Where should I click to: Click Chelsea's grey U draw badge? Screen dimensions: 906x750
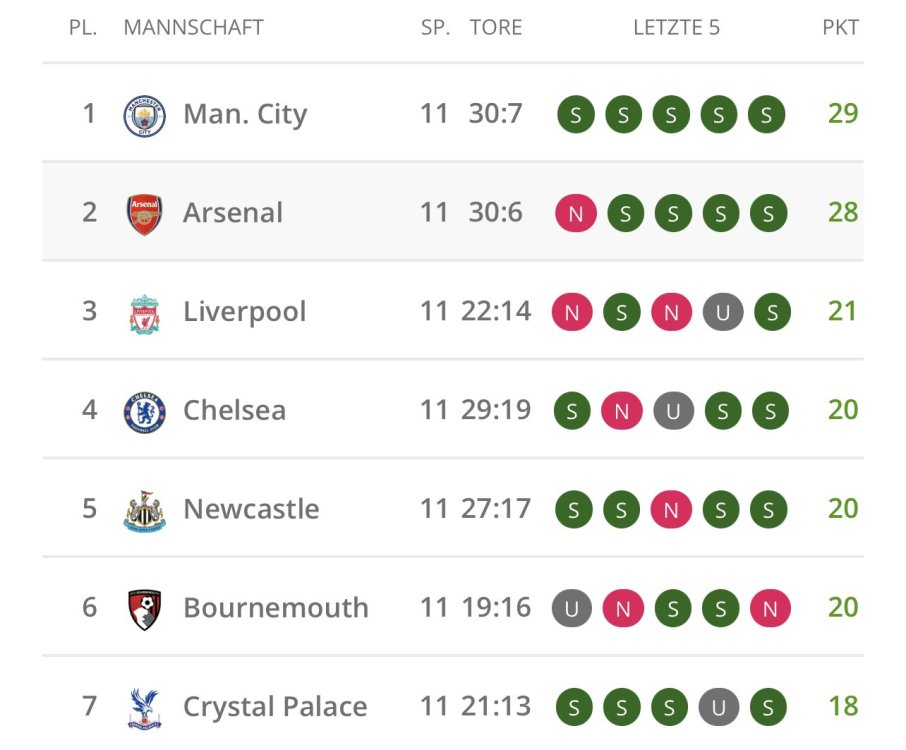tap(673, 411)
